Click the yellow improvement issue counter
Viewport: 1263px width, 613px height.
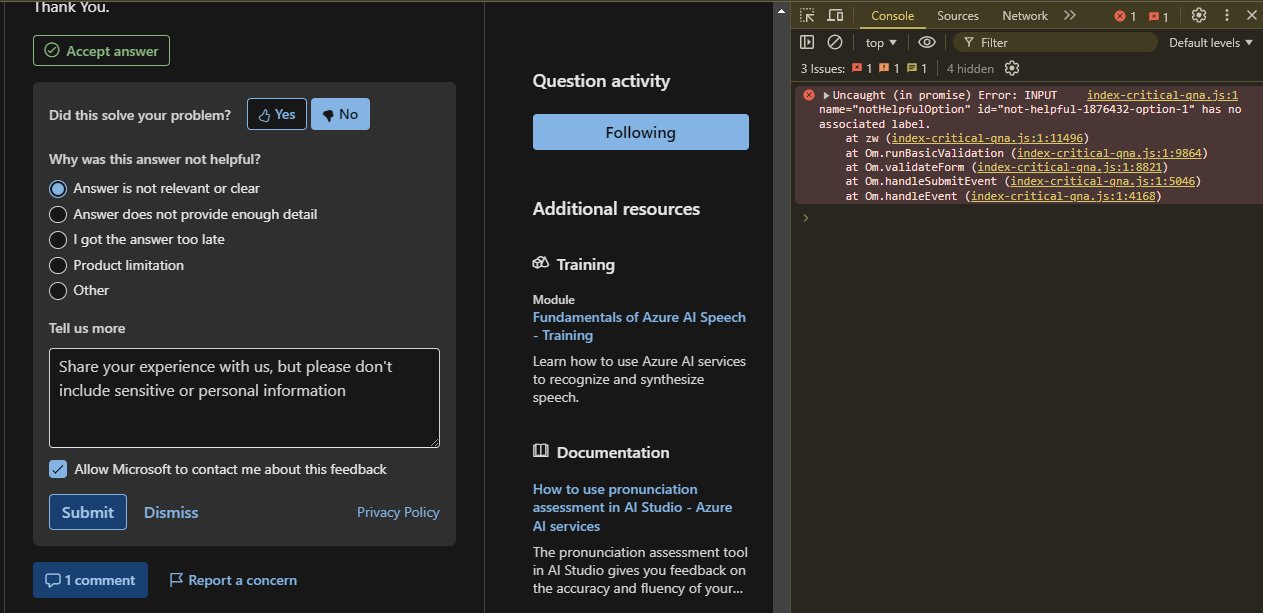pos(917,68)
